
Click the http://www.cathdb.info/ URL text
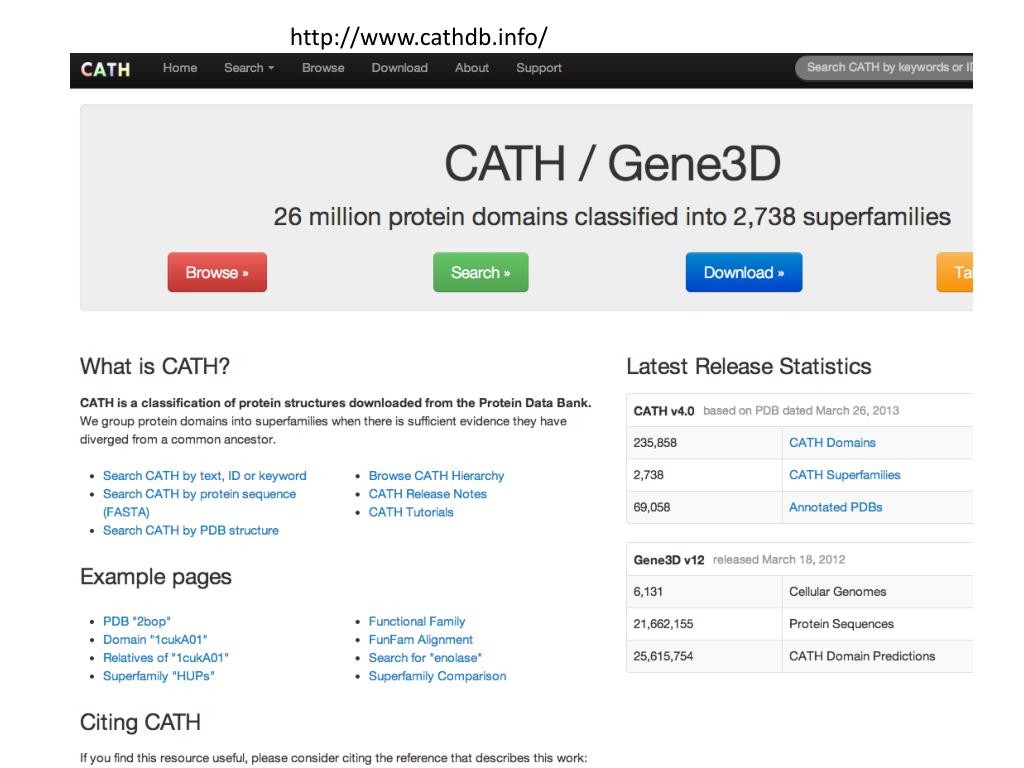[x=419, y=37]
